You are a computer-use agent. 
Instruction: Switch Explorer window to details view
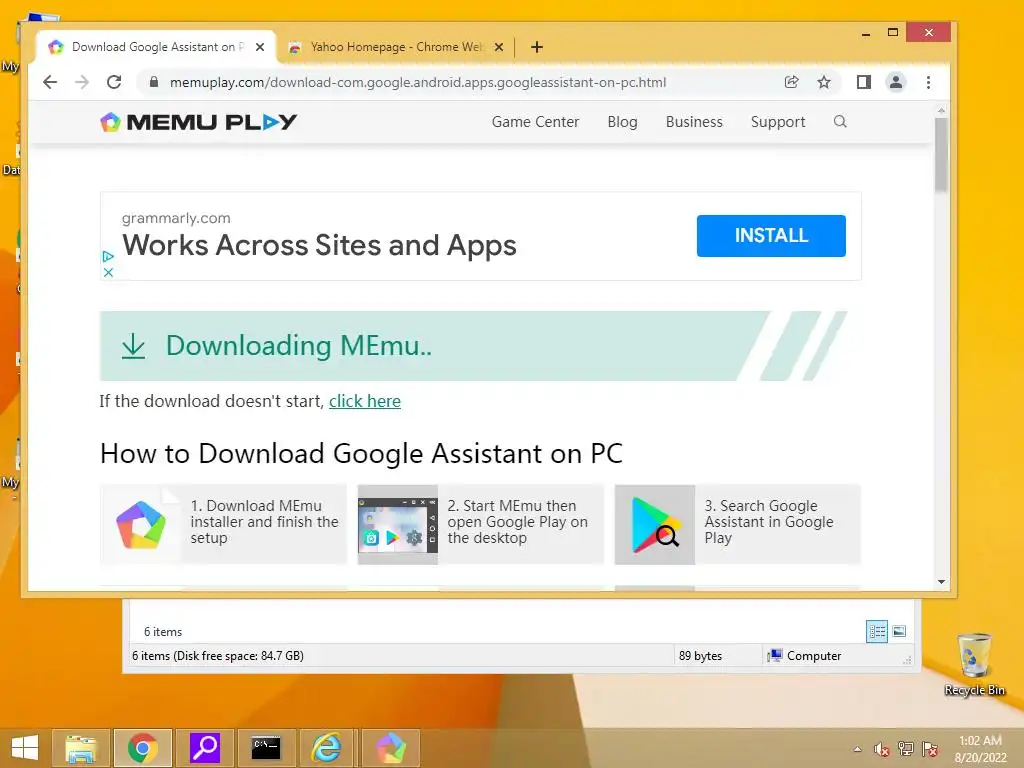[x=877, y=631]
